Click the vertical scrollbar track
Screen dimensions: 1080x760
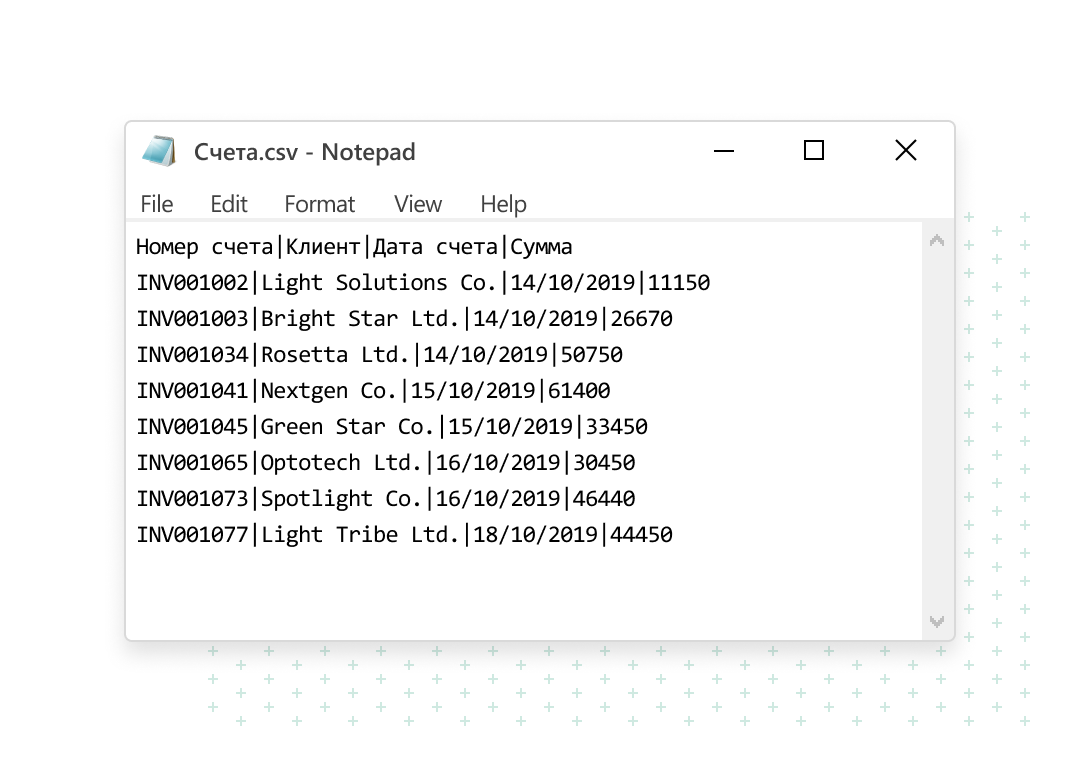pos(937,430)
